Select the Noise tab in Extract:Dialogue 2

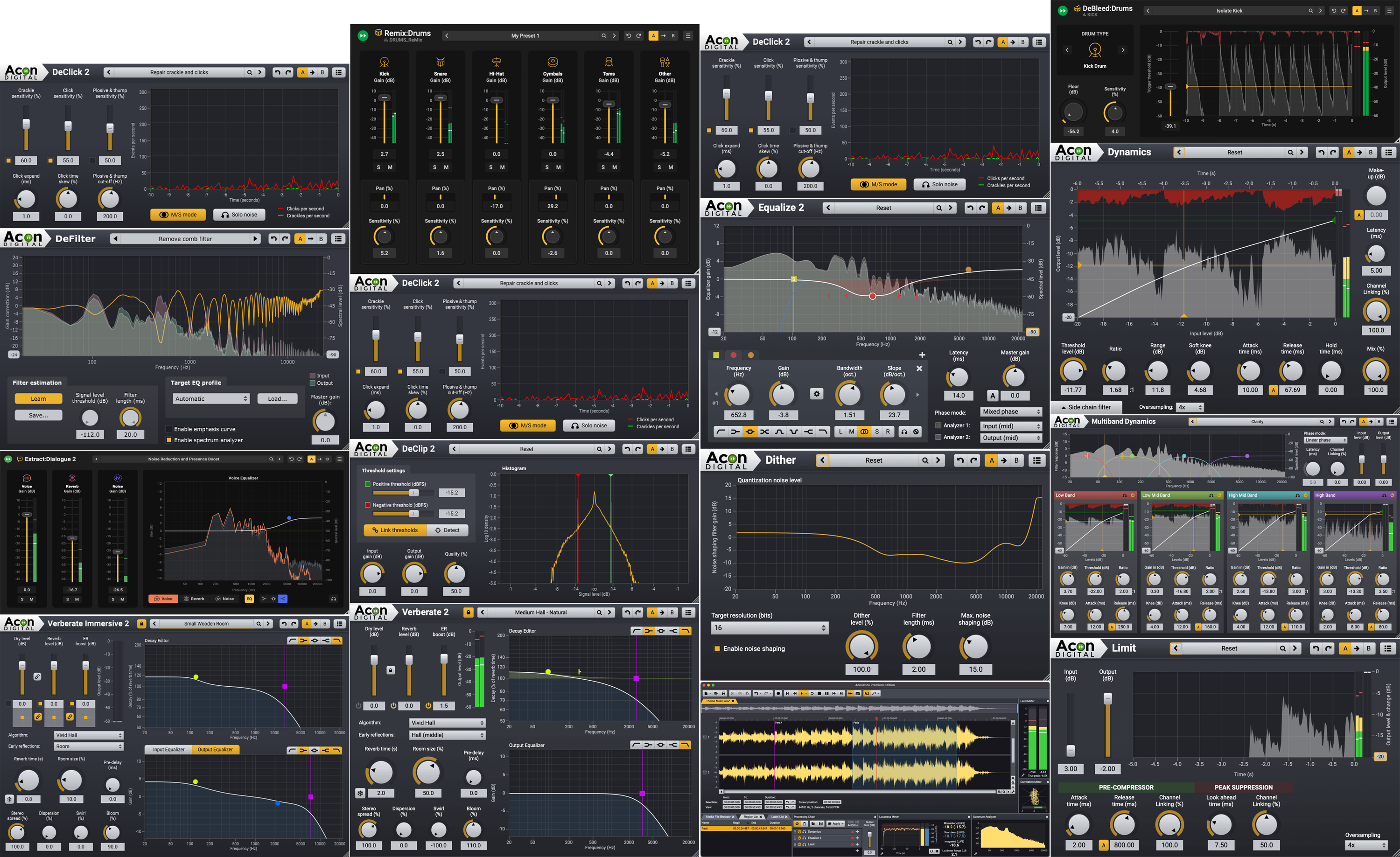tap(225, 599)
